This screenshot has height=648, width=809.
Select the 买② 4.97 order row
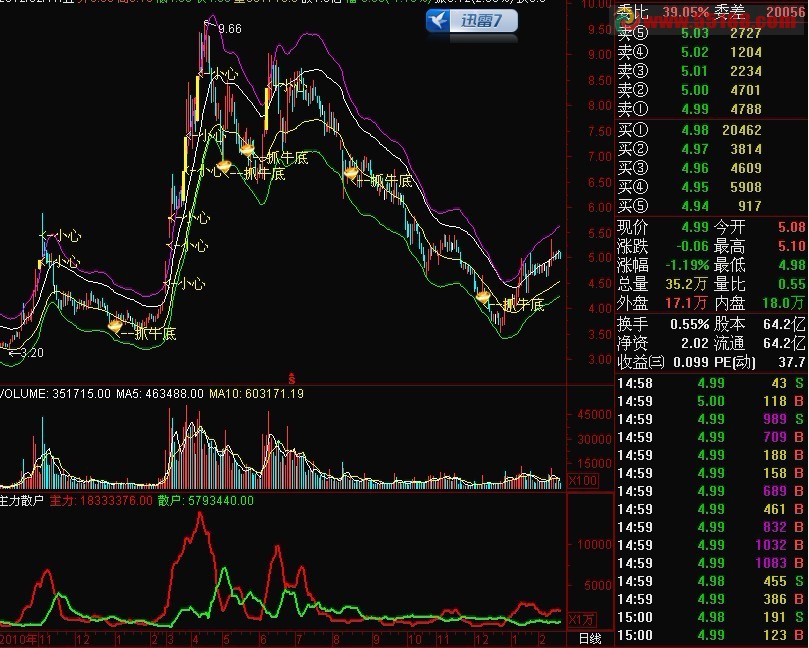click(711, 149)
